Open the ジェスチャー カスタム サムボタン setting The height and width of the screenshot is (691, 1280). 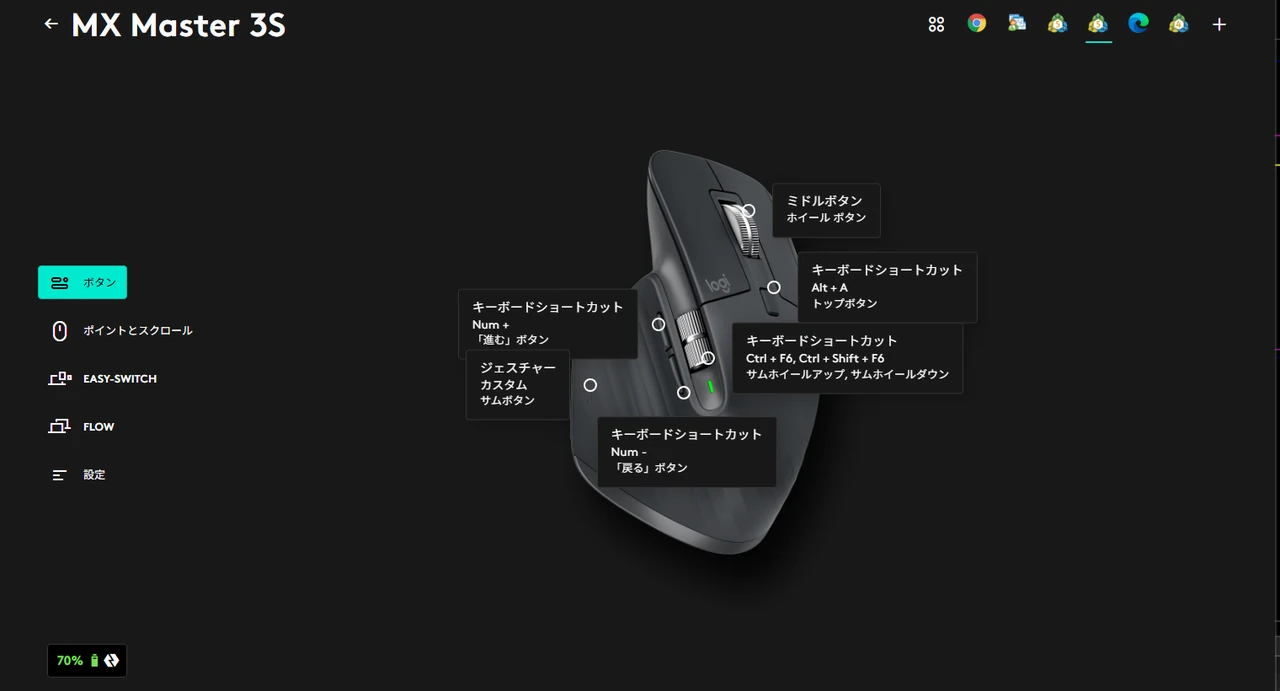click(518, 384)
